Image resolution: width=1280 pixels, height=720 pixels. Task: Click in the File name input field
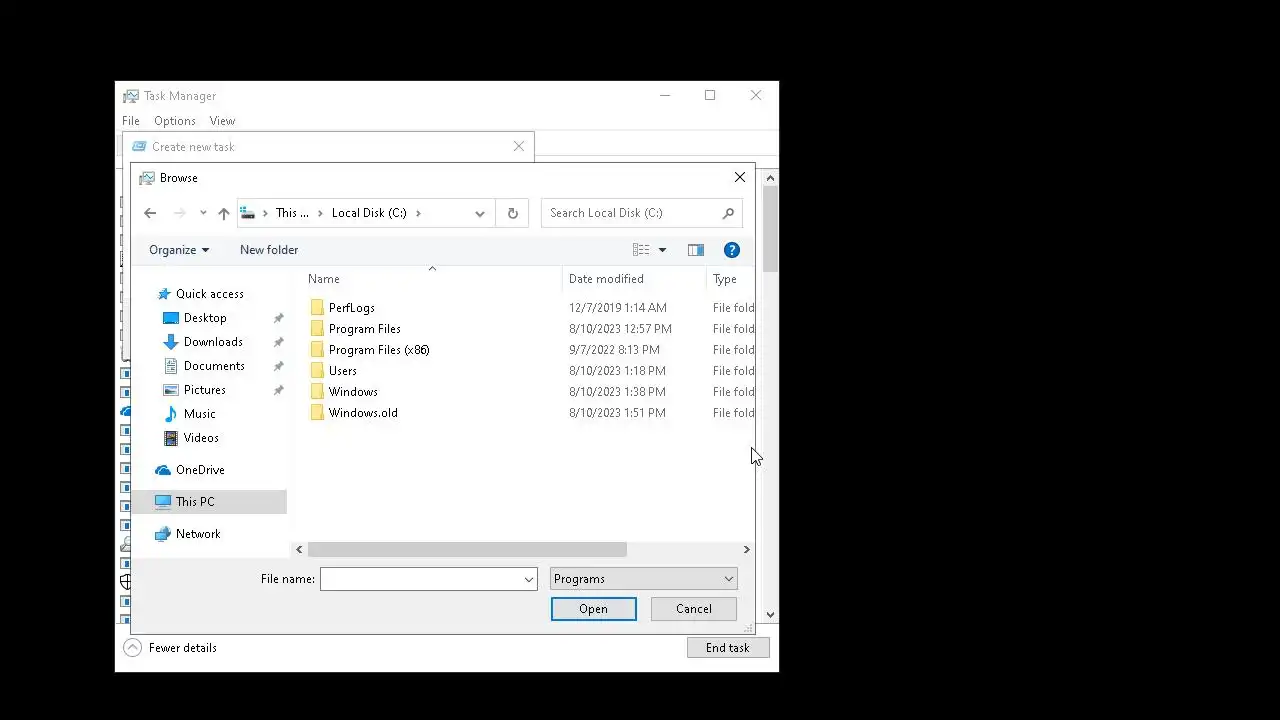point(421,579)
